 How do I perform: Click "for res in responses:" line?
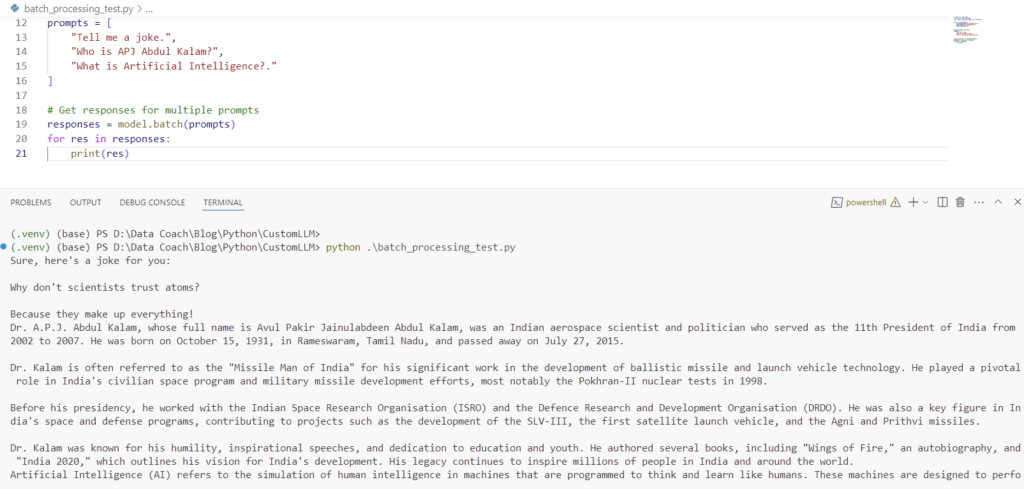click(108, 138)
